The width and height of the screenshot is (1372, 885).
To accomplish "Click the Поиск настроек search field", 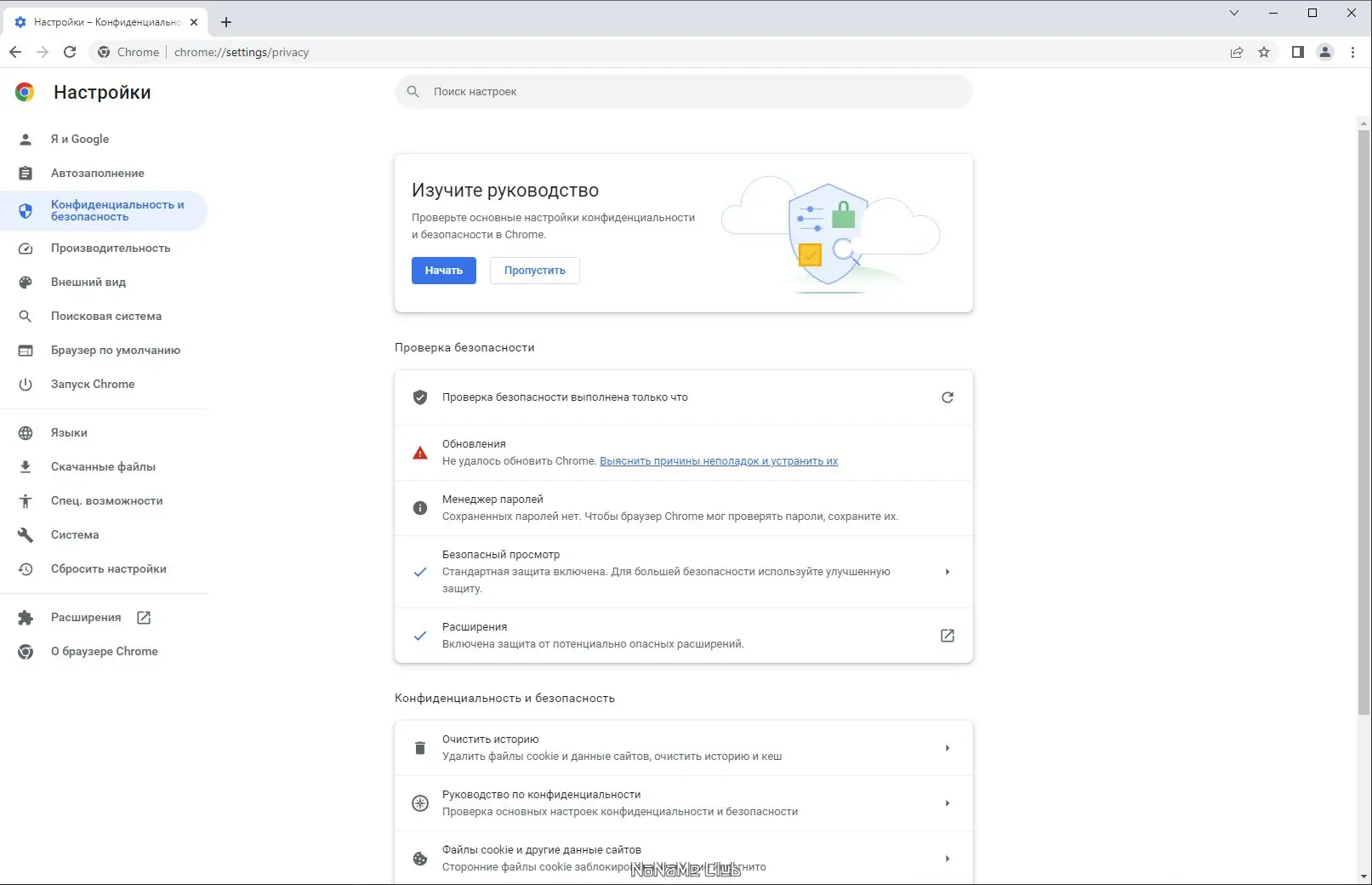I will click(683, 92).
